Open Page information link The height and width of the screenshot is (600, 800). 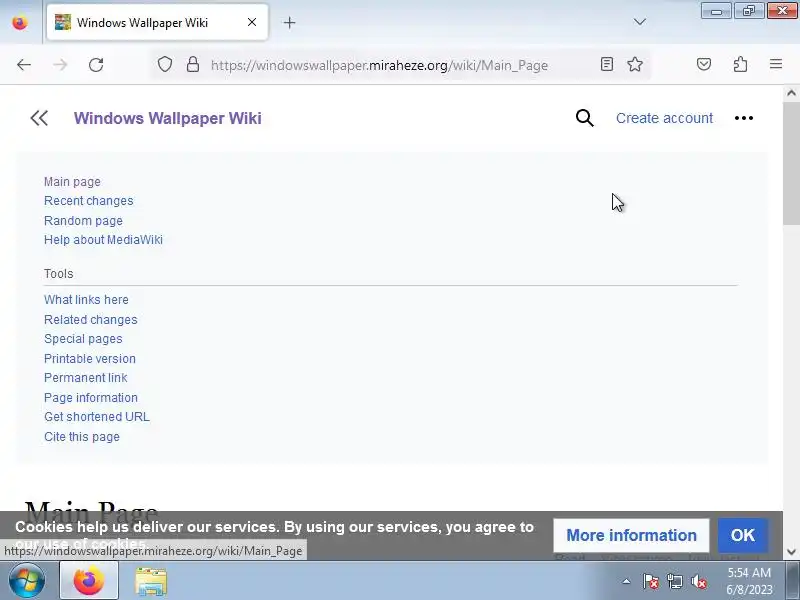pos(91,397)
